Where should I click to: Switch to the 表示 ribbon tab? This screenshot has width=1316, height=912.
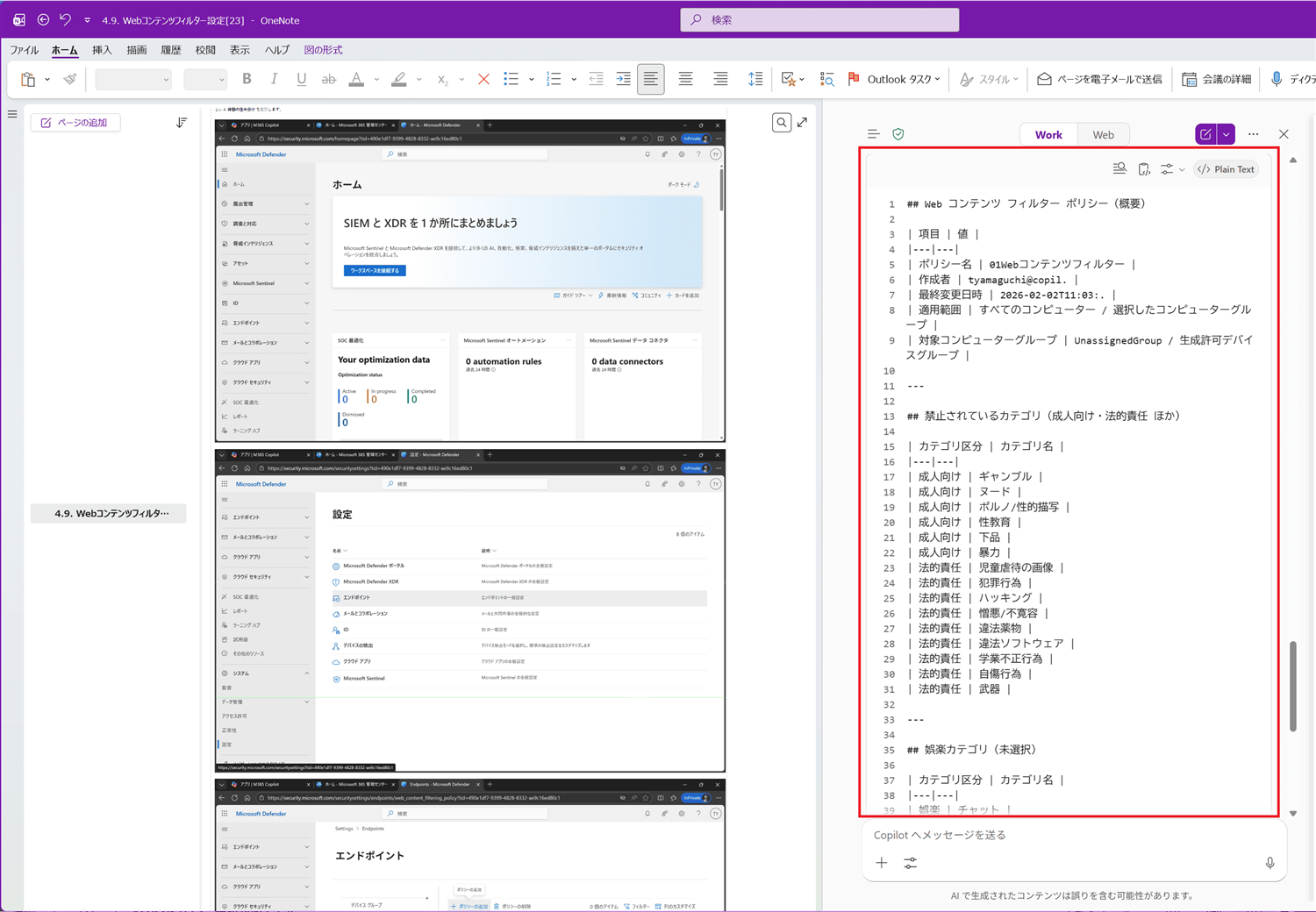click(240, 50)
